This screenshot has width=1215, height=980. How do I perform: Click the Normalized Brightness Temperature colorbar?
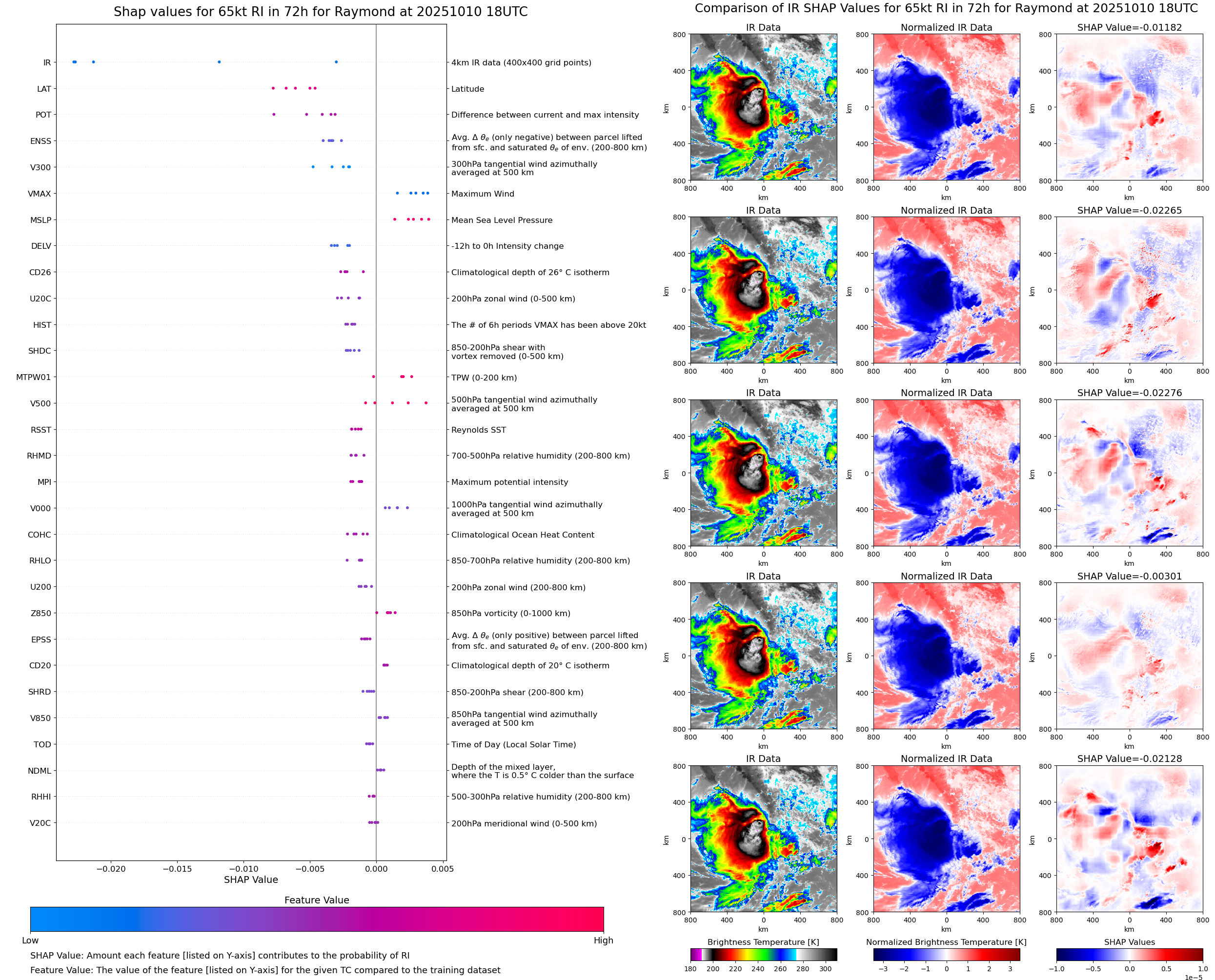point(946,955)
